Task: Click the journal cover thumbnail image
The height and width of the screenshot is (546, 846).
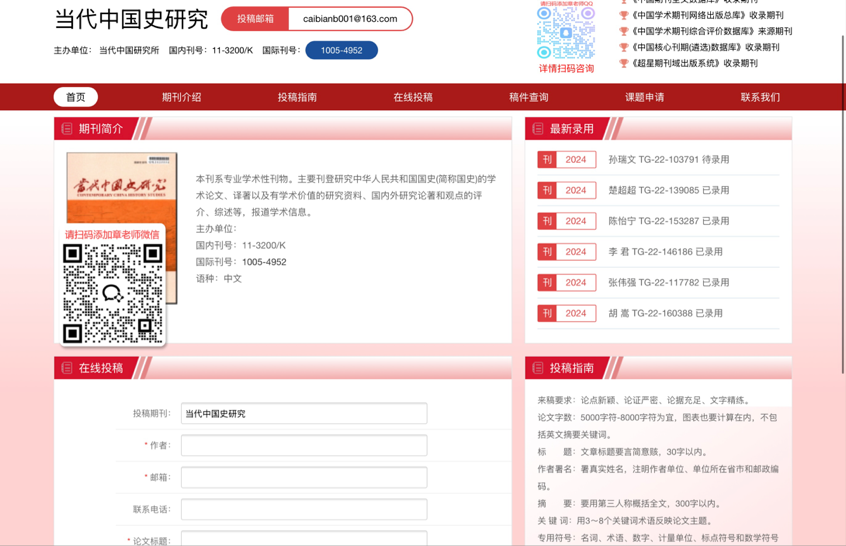Action: click(122, 185)
